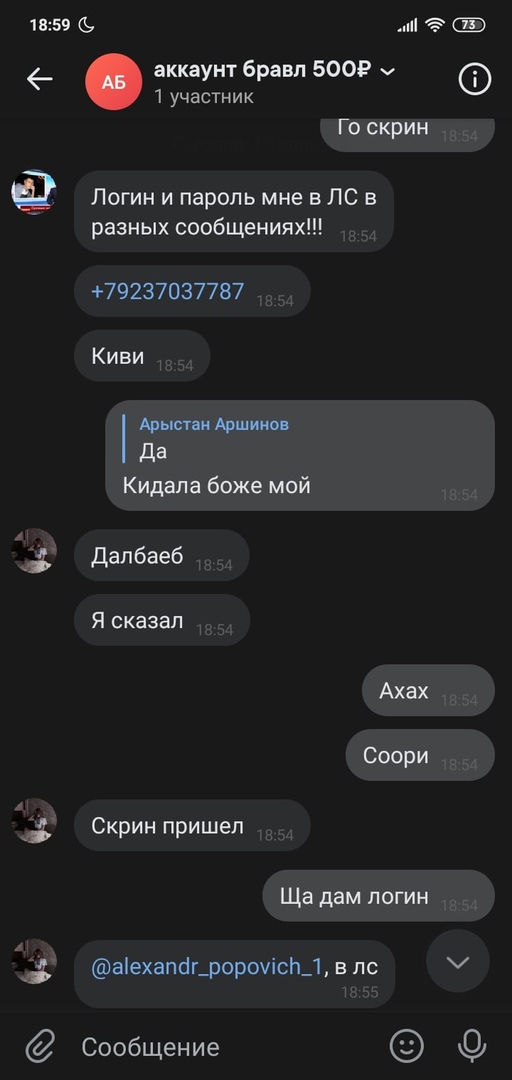Open avatar next to Логин и пароль message

(34, 192)
